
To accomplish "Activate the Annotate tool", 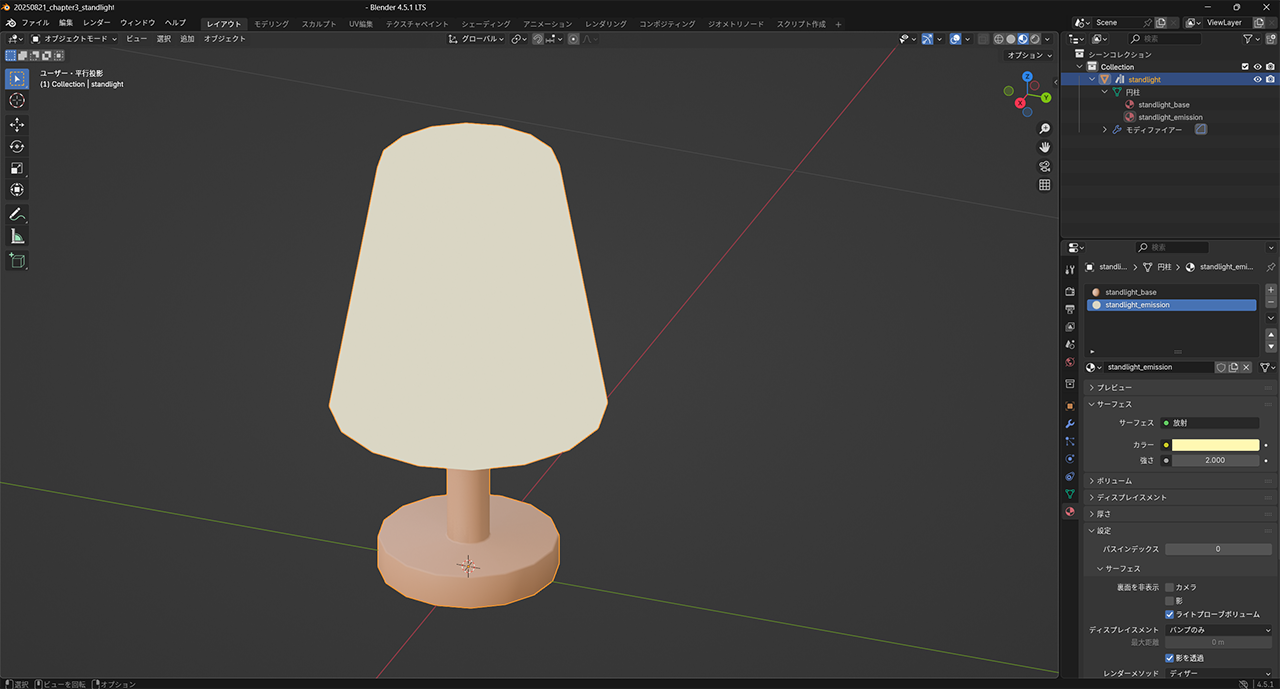I will point(17,214).
